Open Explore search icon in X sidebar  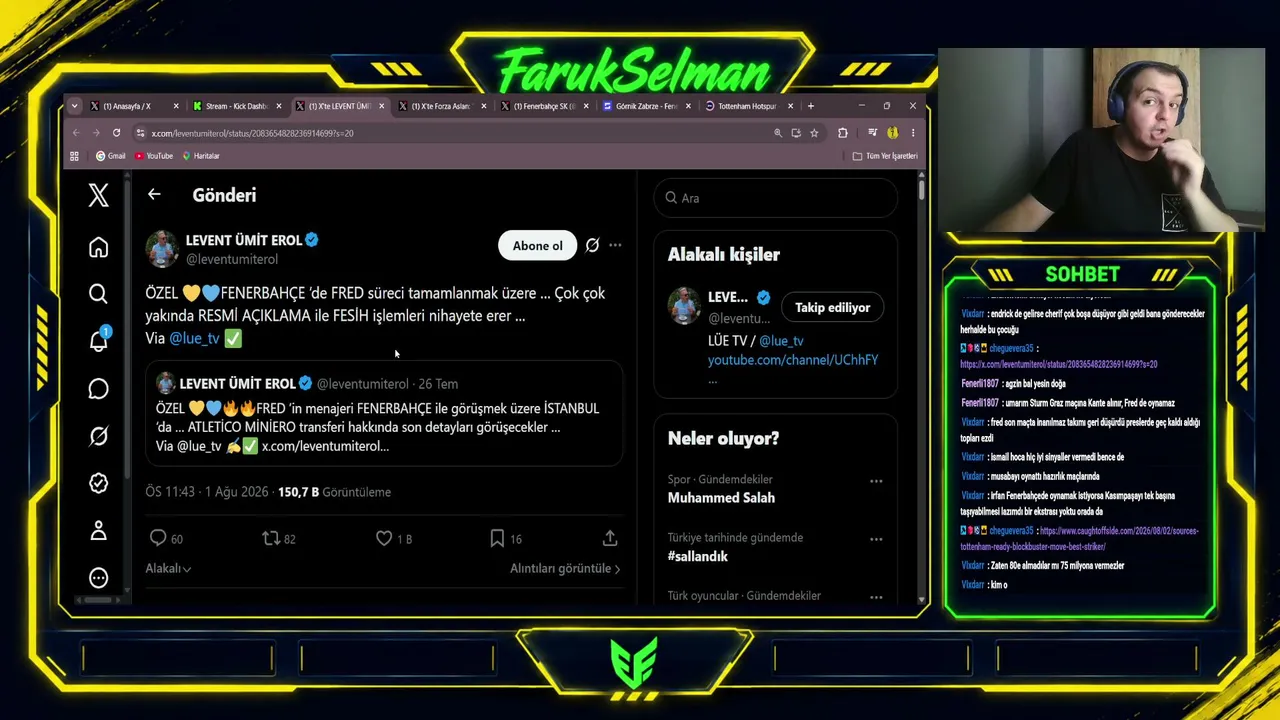click(x=98, y=294)
